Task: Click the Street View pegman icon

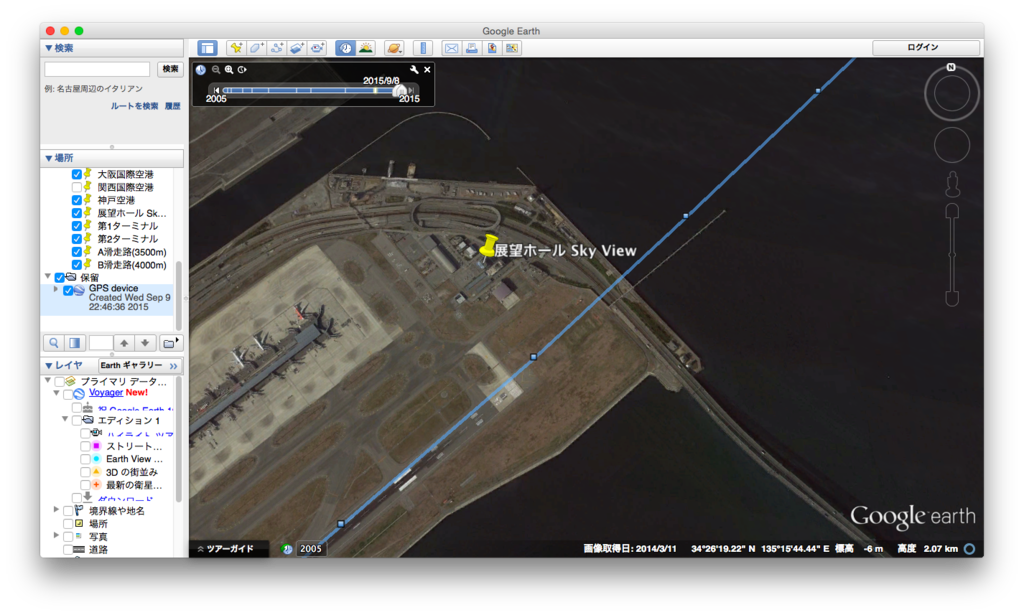Action: [953, 184]
